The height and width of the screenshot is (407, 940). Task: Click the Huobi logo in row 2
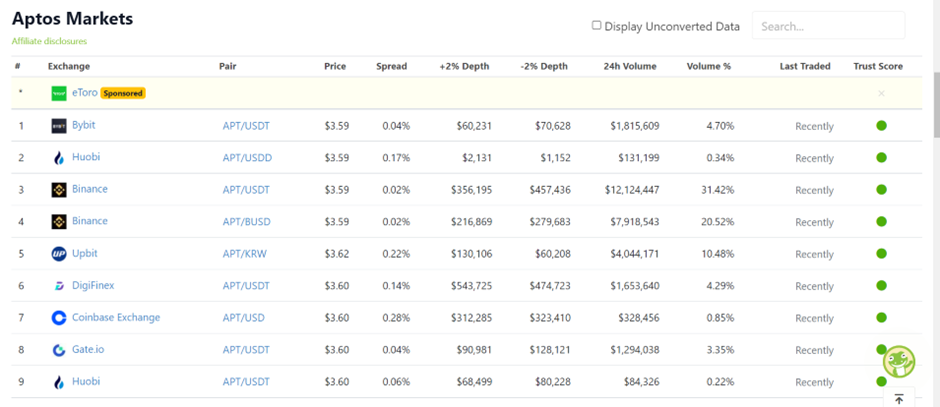click(59, 158)
